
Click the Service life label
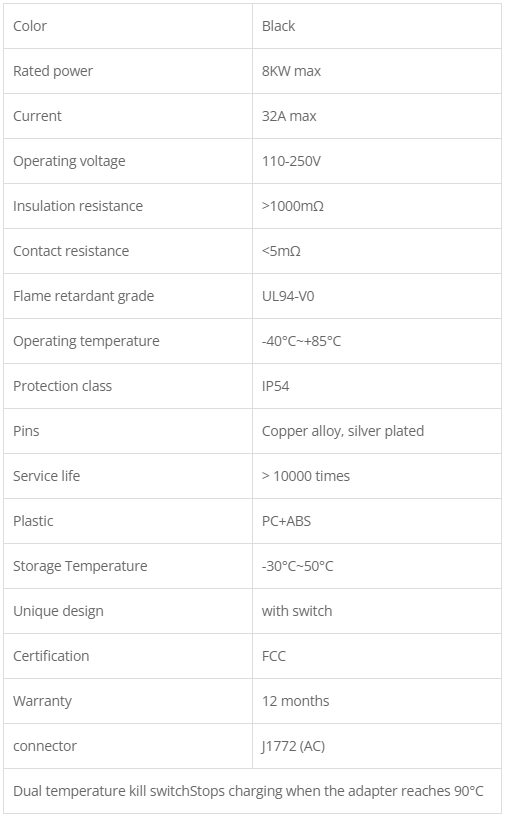click(x=46, y=476)
